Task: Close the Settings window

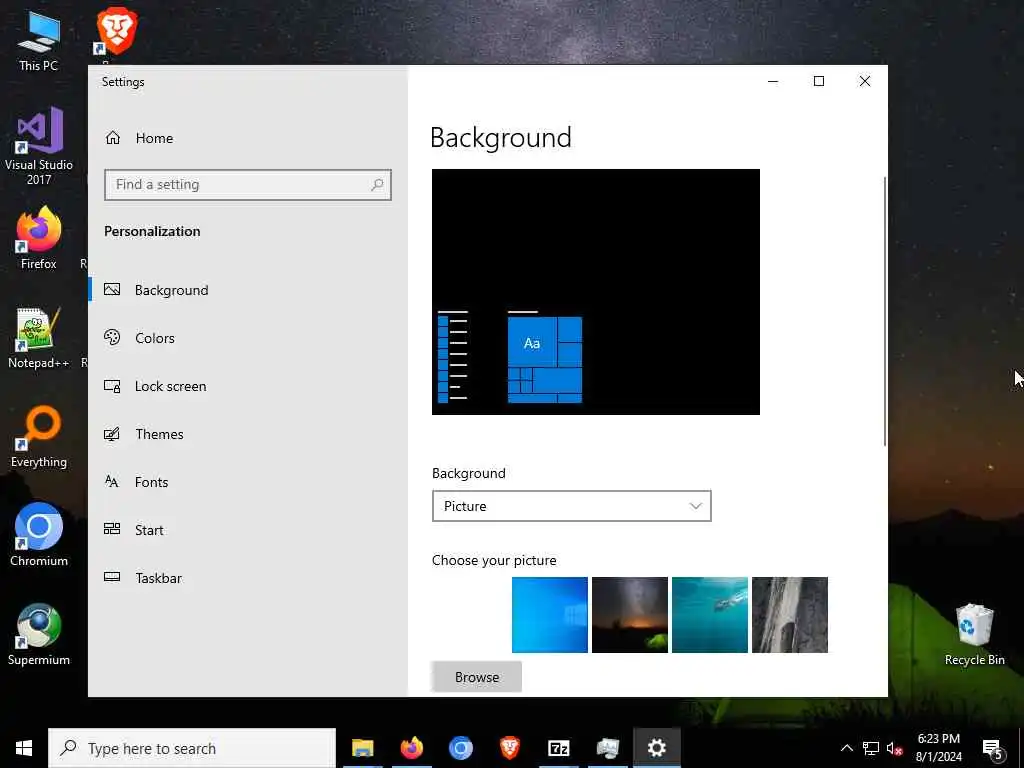Action: pos(865,81)
